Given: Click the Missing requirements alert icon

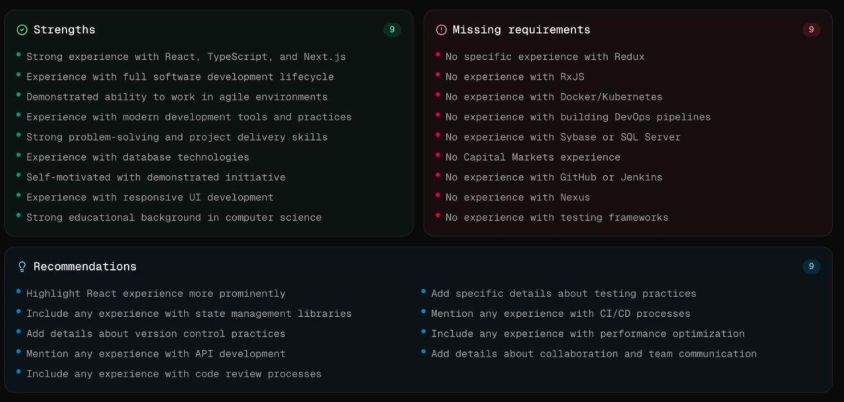Looking at the screenshot, I should point(441,30).
